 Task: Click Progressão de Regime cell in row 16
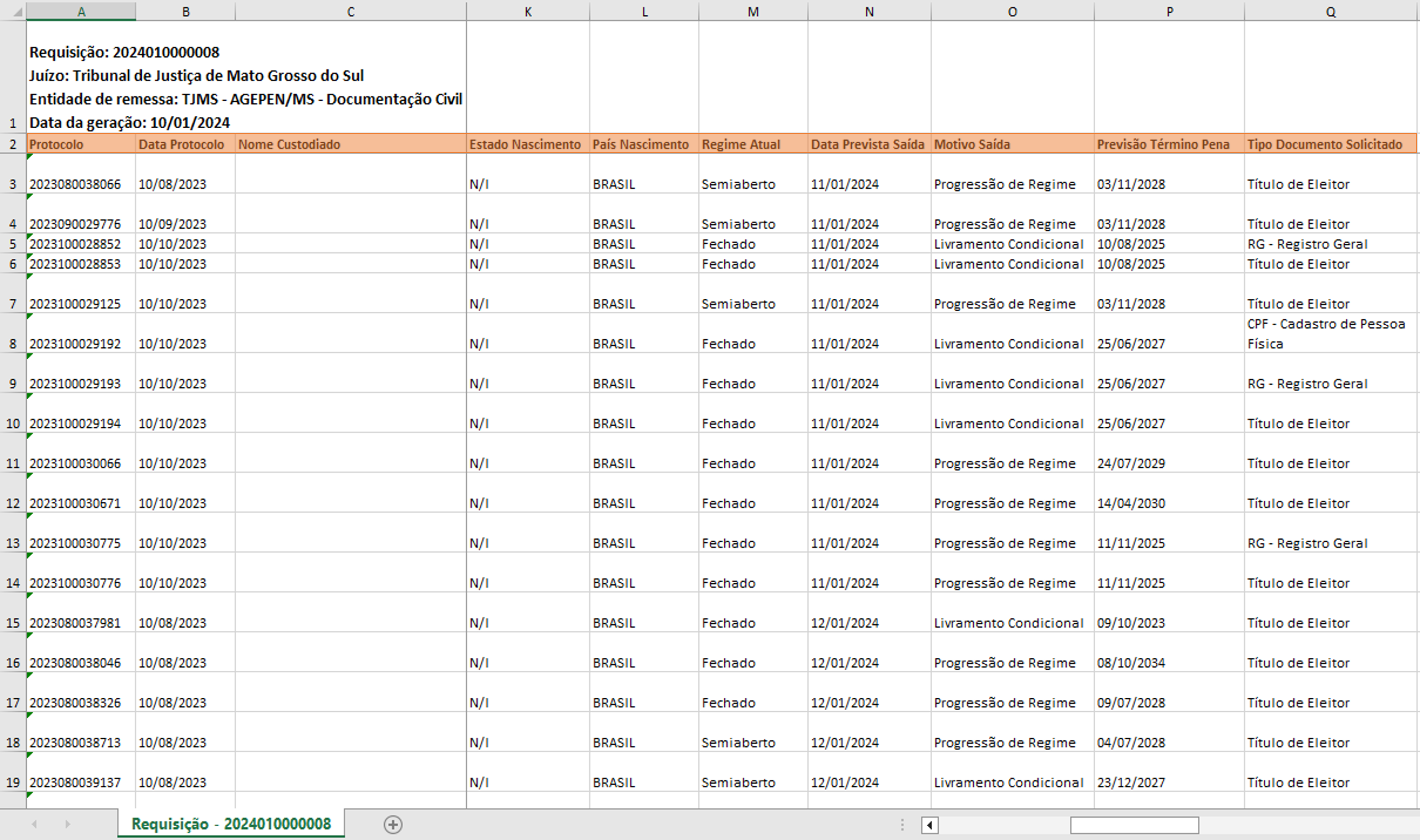click(x=1012, y=652)
